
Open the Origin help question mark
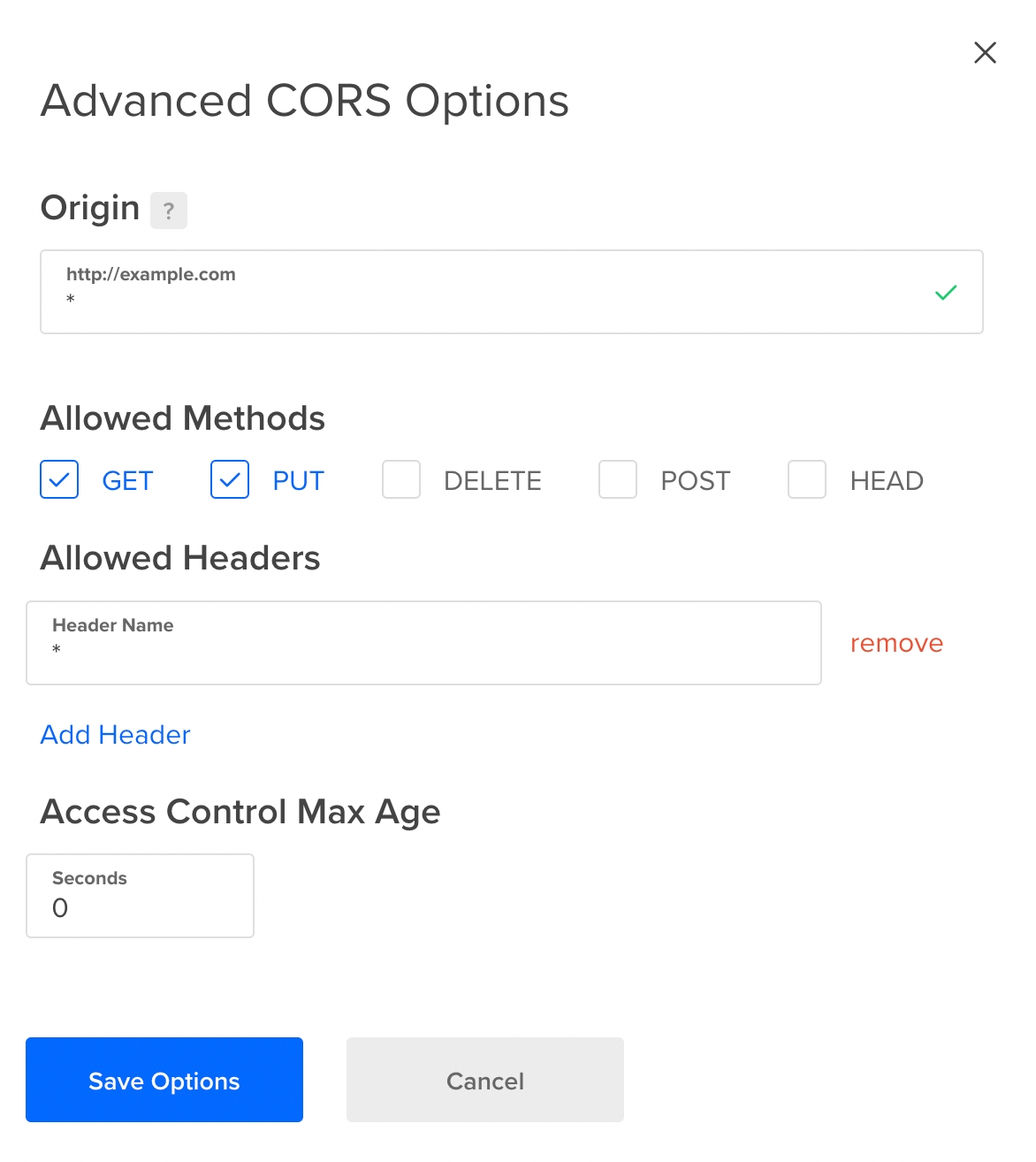169,210
